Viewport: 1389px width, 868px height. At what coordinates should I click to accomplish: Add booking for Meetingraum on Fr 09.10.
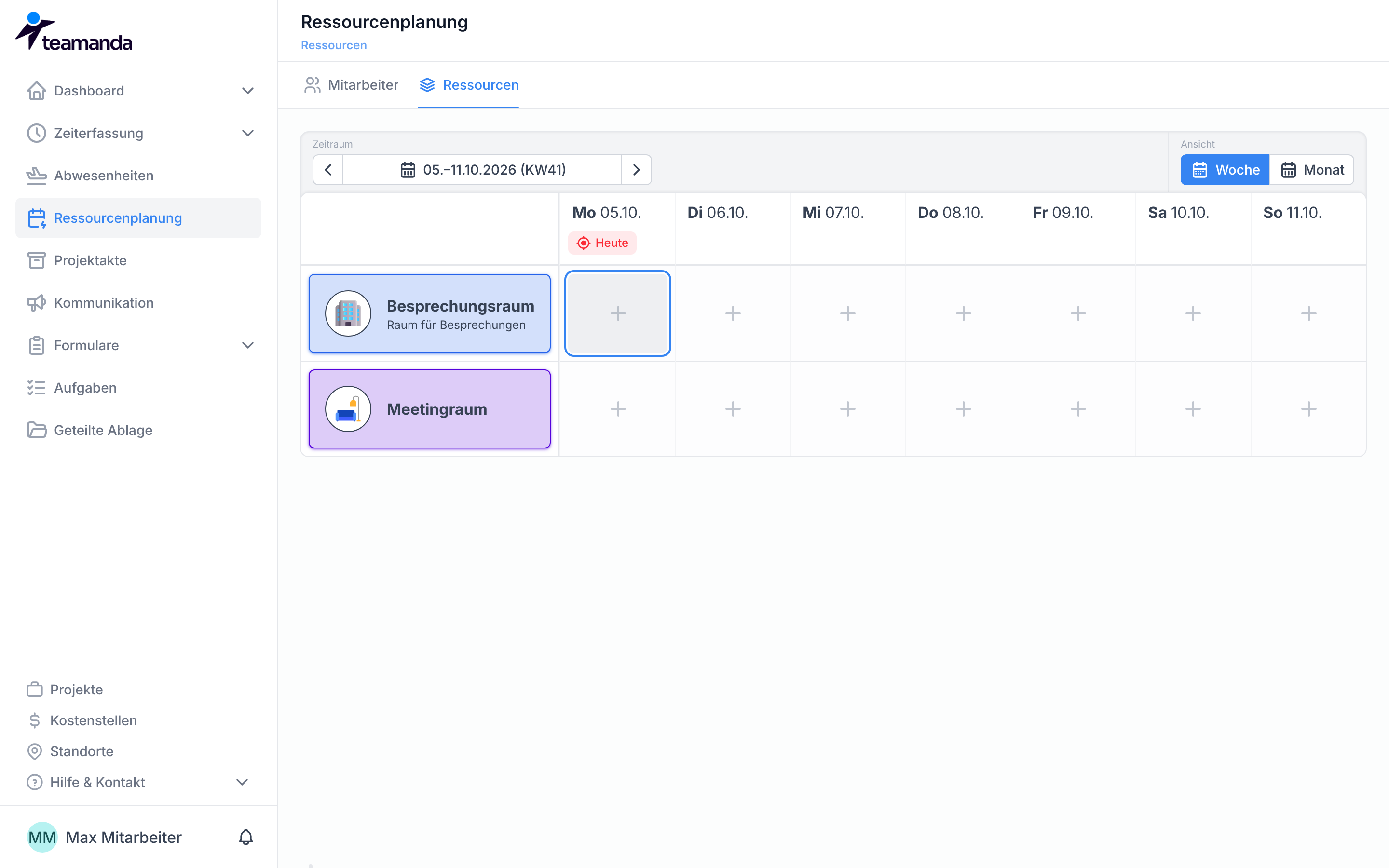(1078, 409)
